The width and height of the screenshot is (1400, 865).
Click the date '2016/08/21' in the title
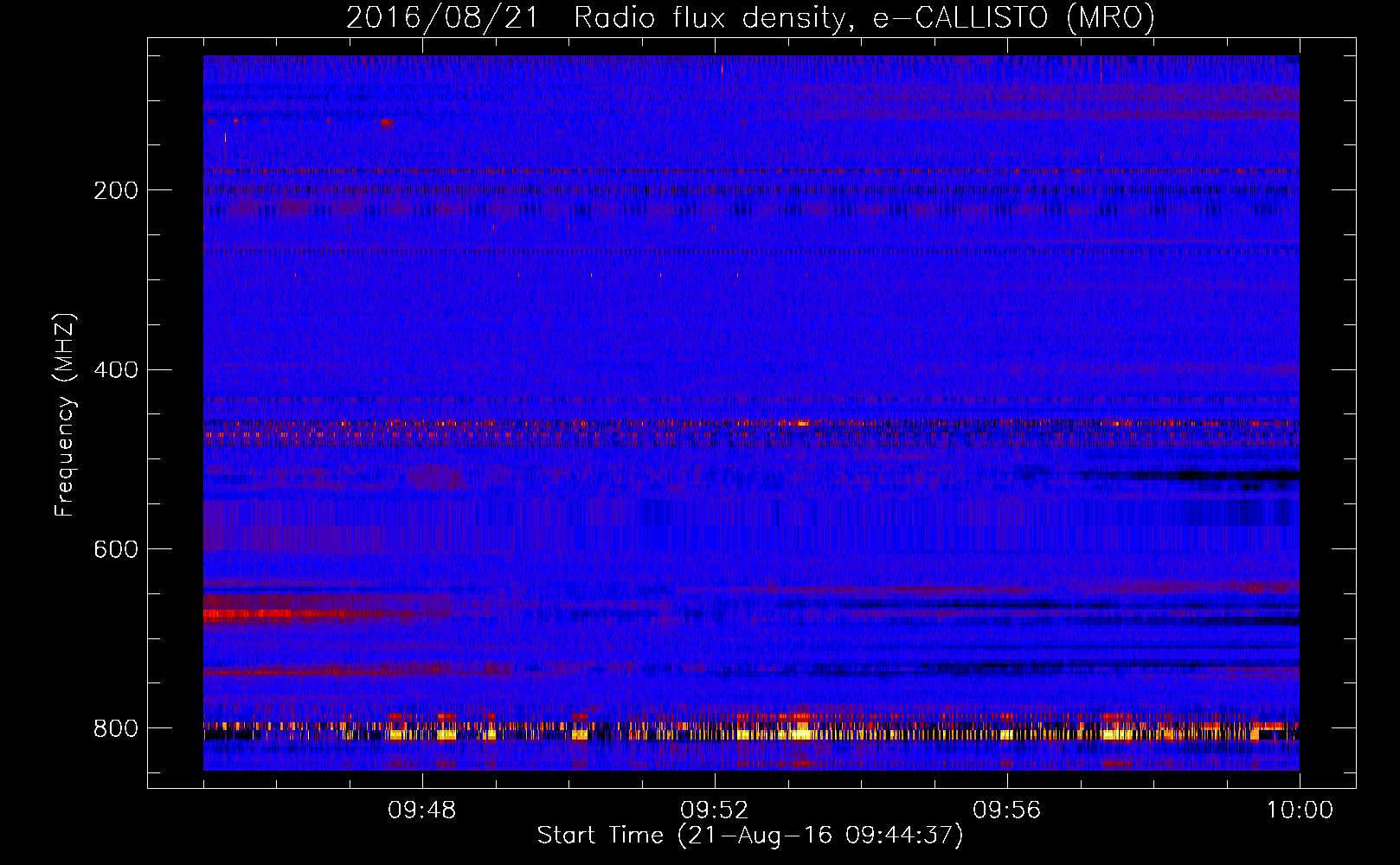[443, 17]
